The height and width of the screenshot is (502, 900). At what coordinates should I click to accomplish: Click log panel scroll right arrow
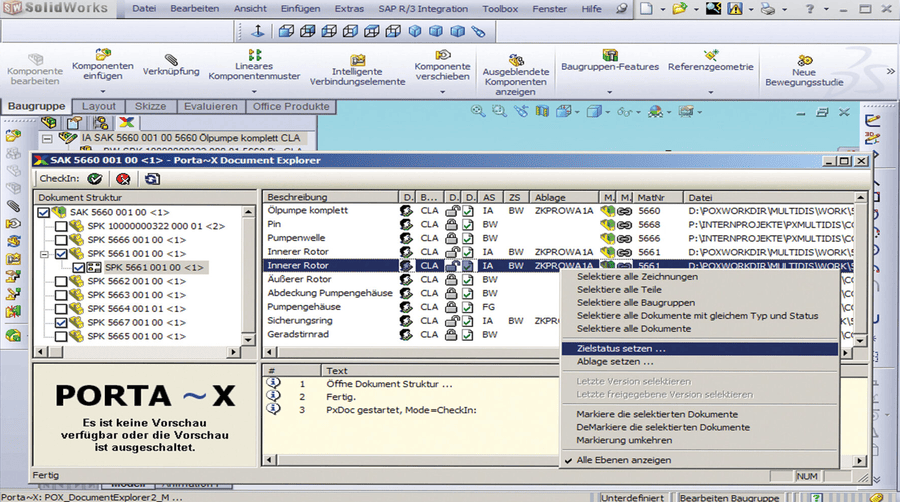(x=859, y=460)
